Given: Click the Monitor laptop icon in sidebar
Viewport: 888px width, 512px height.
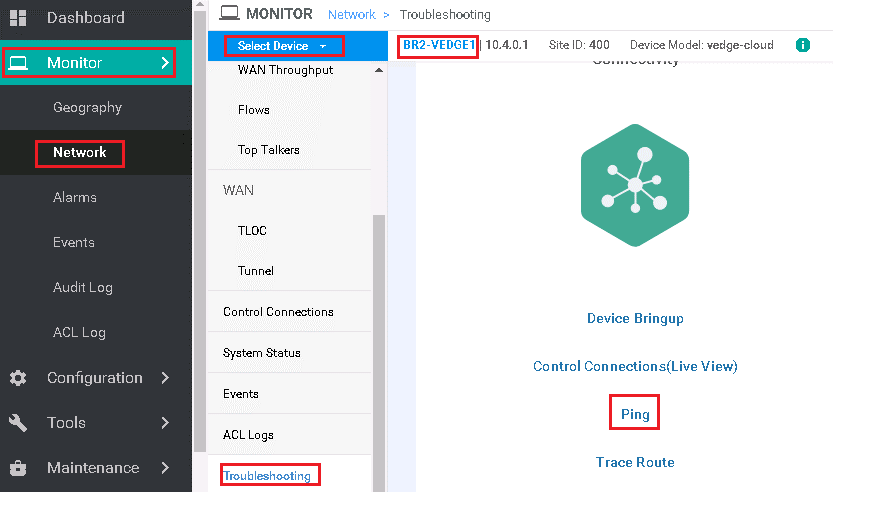Looking at the screenshot, I should (18, 62).
